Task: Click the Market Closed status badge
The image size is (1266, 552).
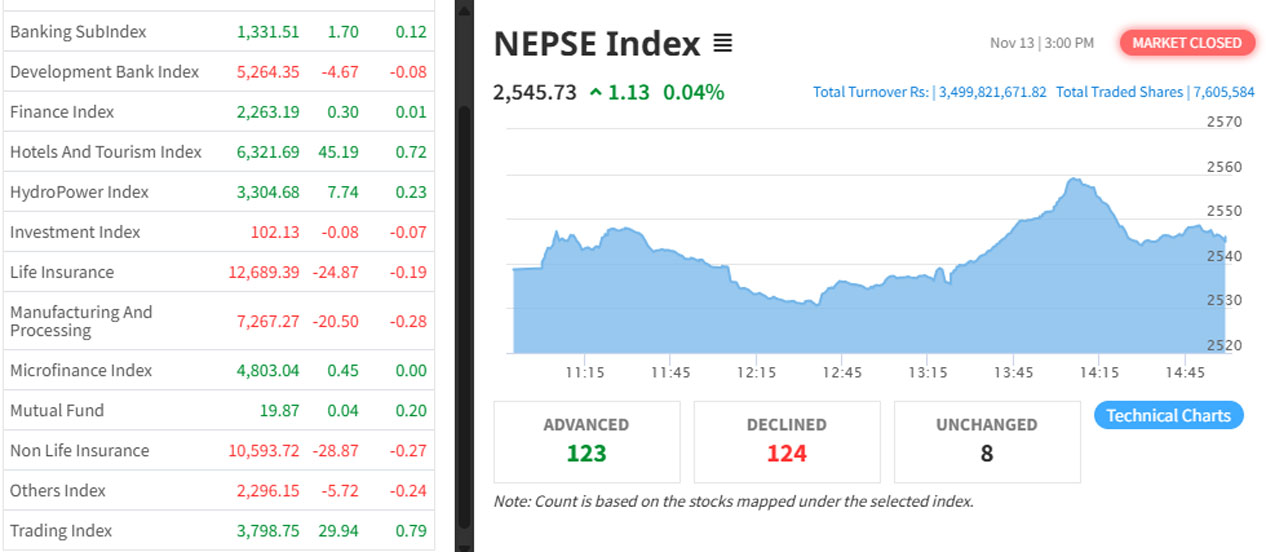Action: [x=1187, y=43]
